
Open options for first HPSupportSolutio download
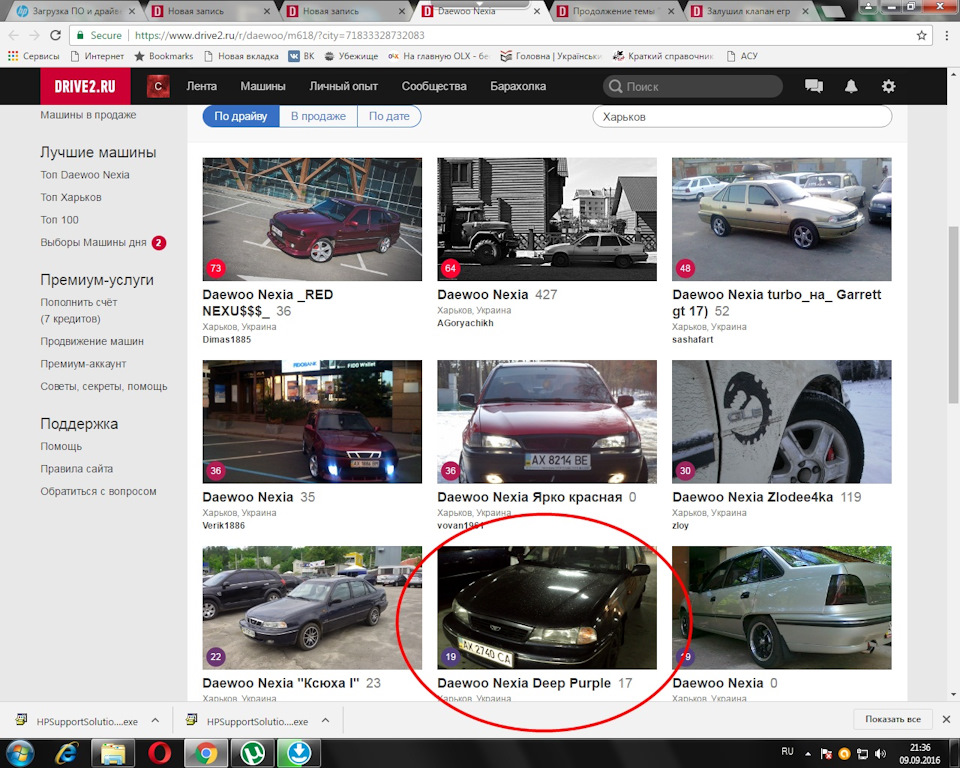point(156,720)
